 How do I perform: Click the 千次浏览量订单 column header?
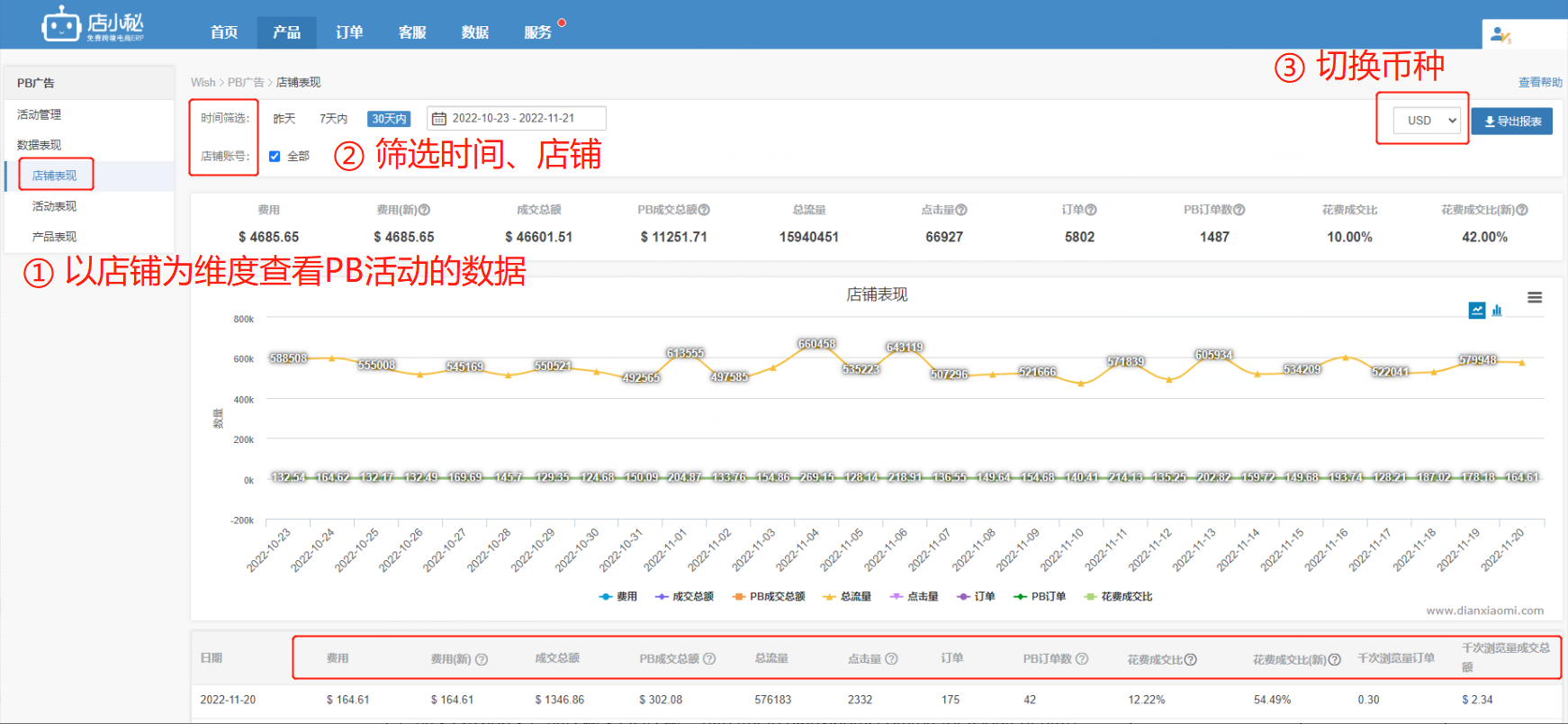click(x=1396, y=658)
